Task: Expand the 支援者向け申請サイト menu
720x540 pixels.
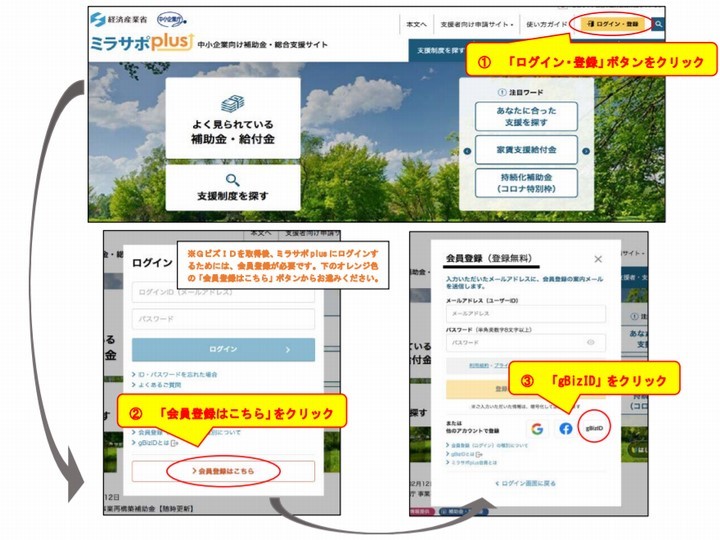Action: coord(477,24)
